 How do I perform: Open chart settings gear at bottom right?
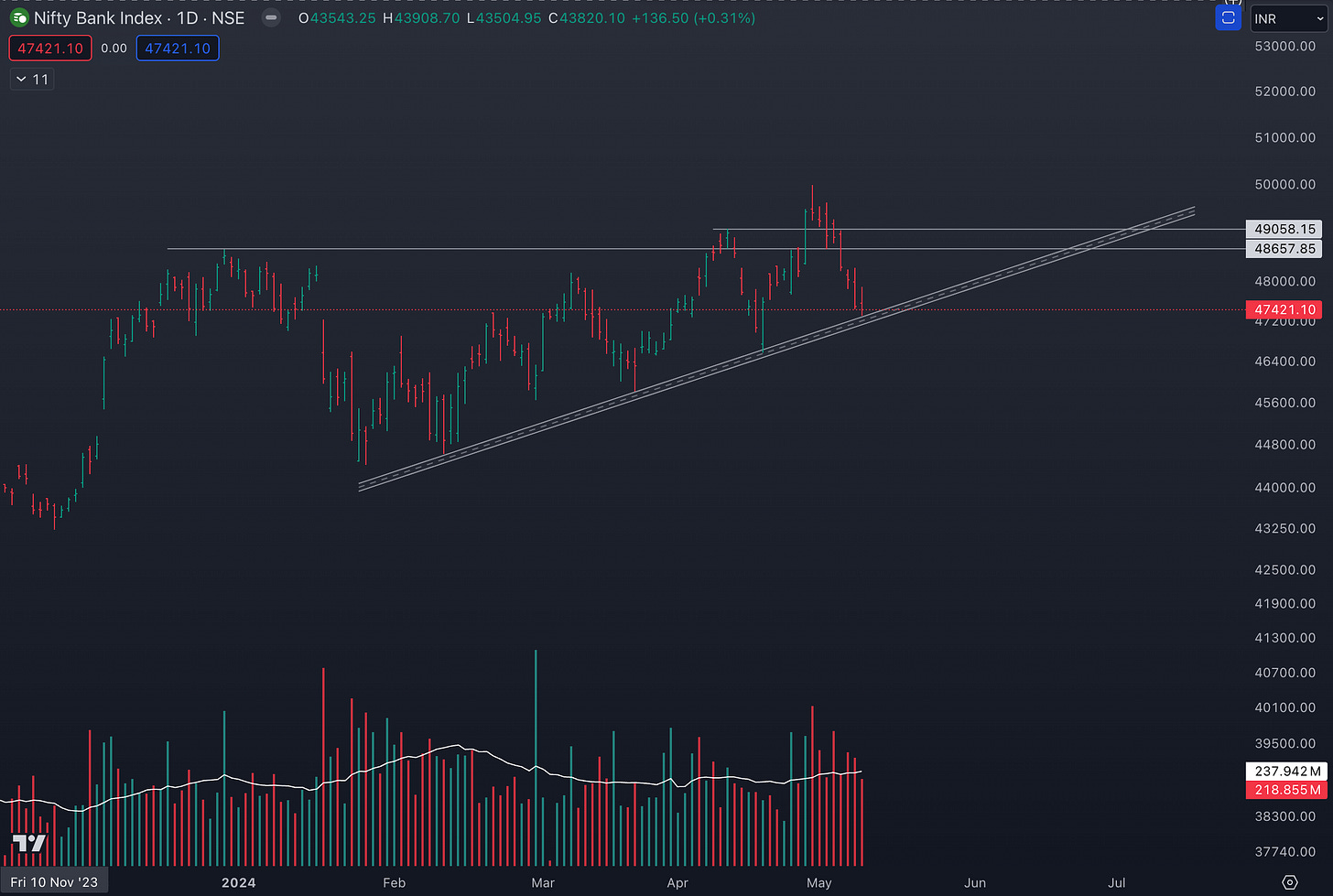coord(1290,882)
